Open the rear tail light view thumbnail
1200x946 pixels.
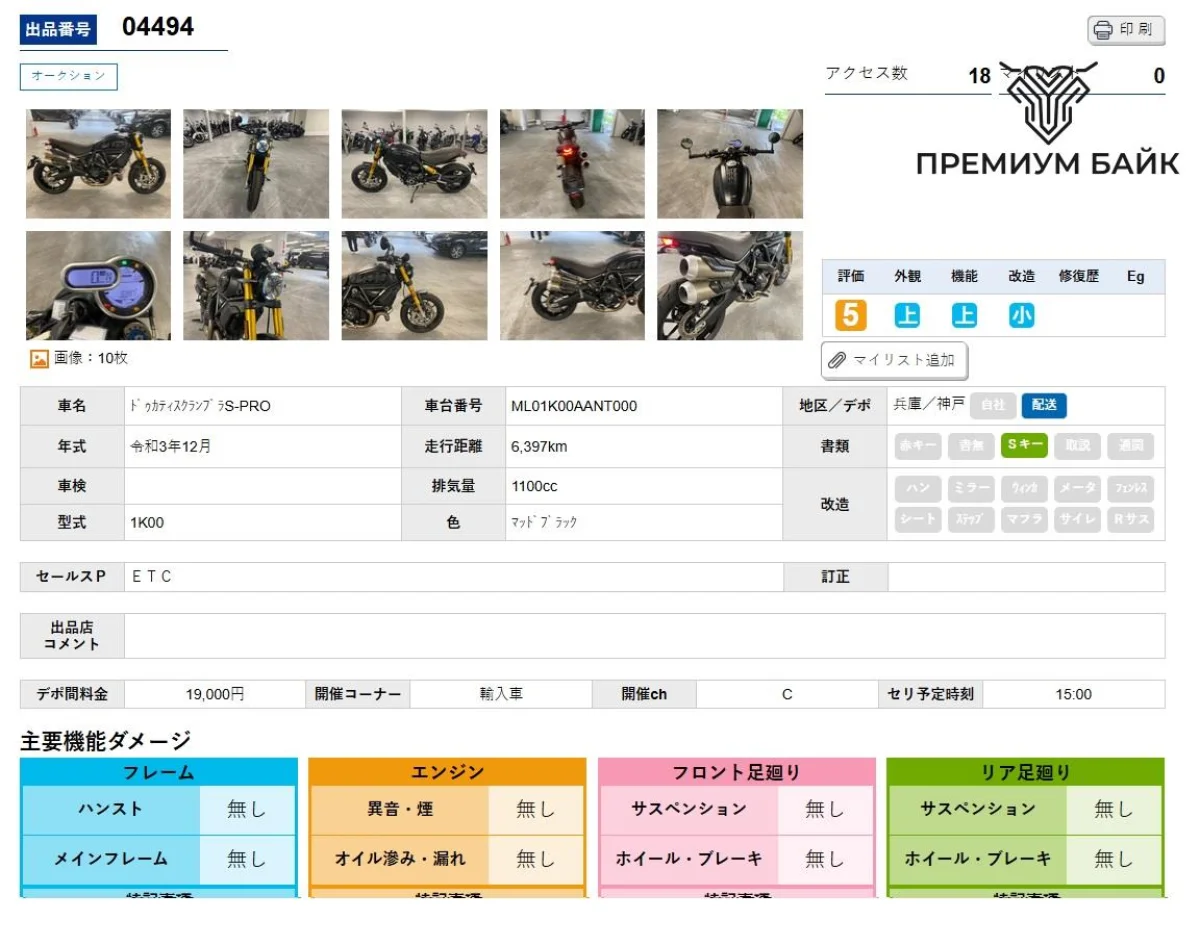click(572, 164)
